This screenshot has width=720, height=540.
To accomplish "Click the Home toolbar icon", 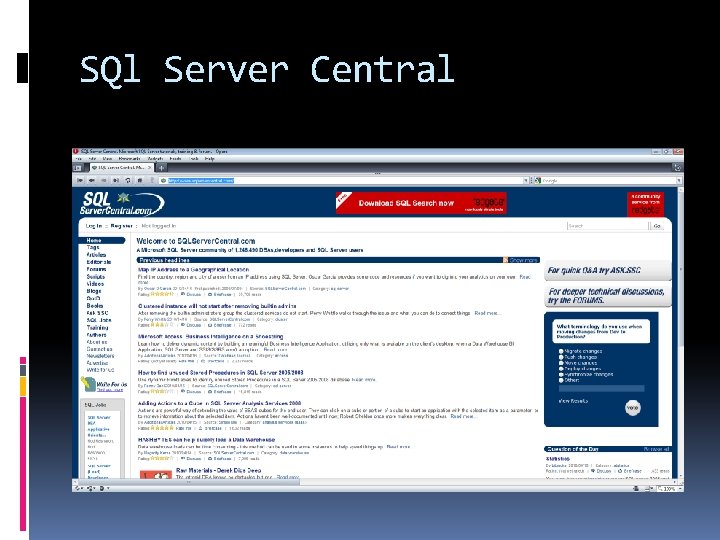I will [x=140, y=180].
